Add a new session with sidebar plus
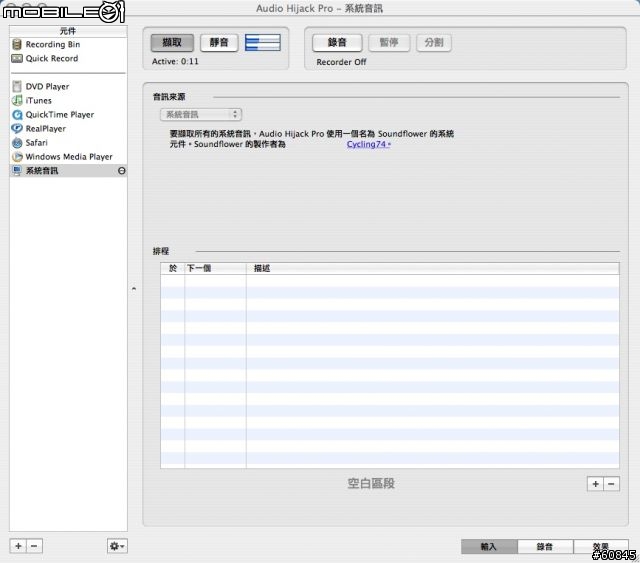The height and width of the screenshot is (563, 640). [18, 546]
